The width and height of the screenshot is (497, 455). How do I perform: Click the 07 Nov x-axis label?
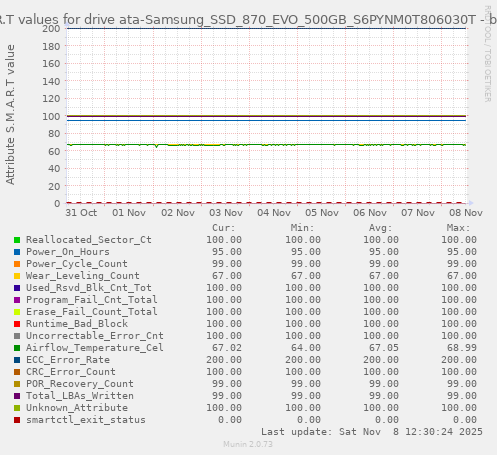click(x=418, y=213)
